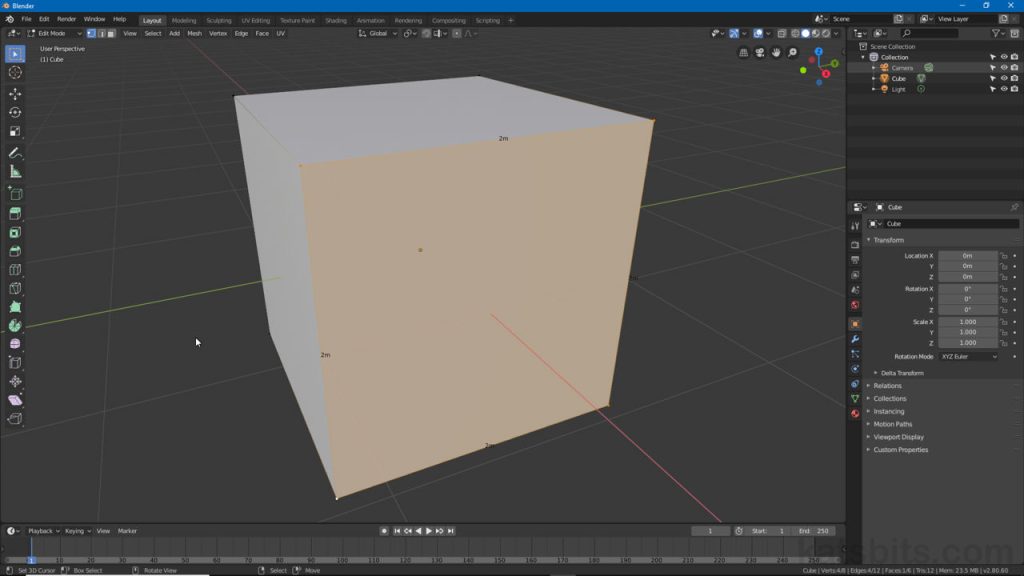This screenshot has height=576, width=1024.
Task: Play the animation with the play button
Action: coord(430,531)
